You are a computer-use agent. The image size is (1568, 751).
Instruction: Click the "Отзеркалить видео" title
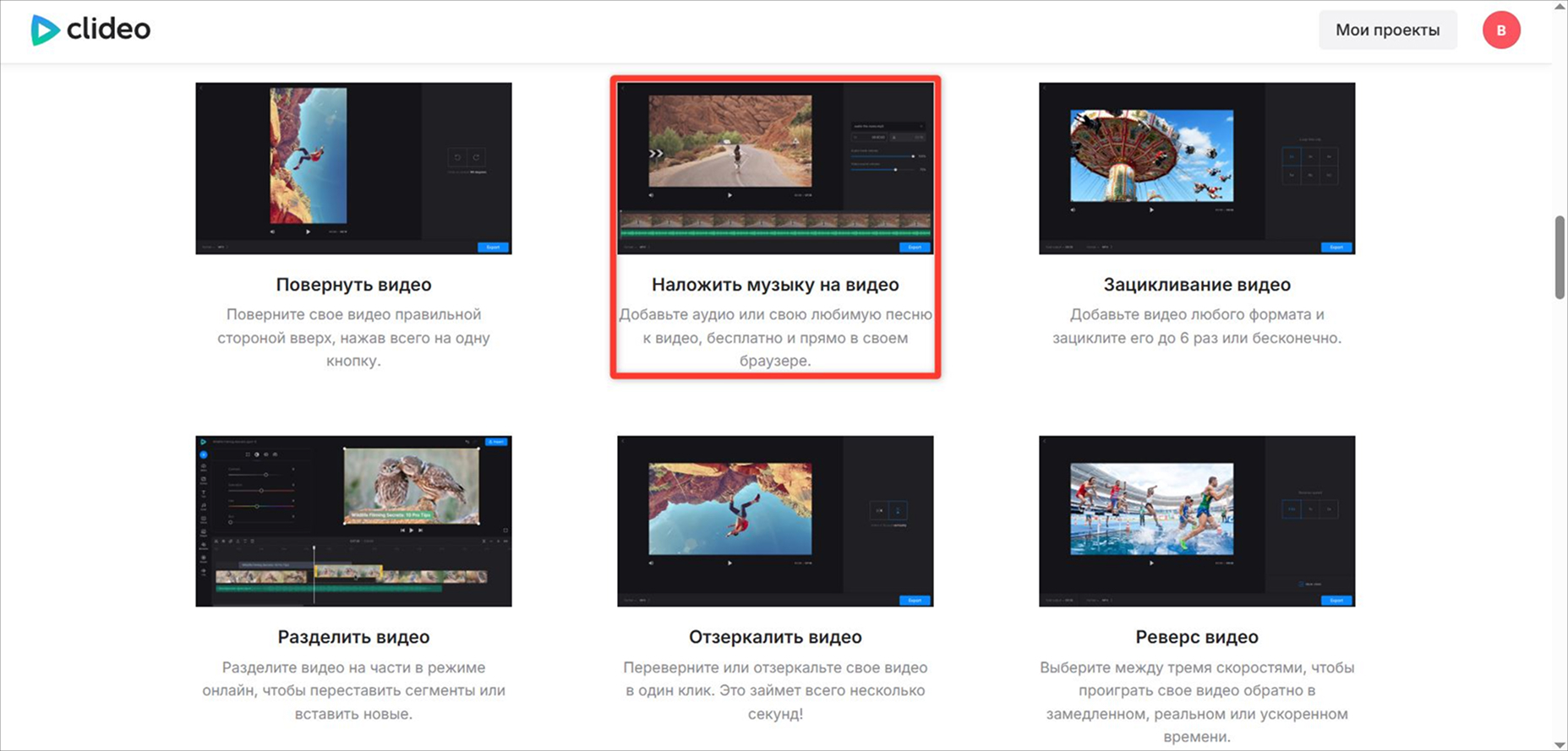775,637
